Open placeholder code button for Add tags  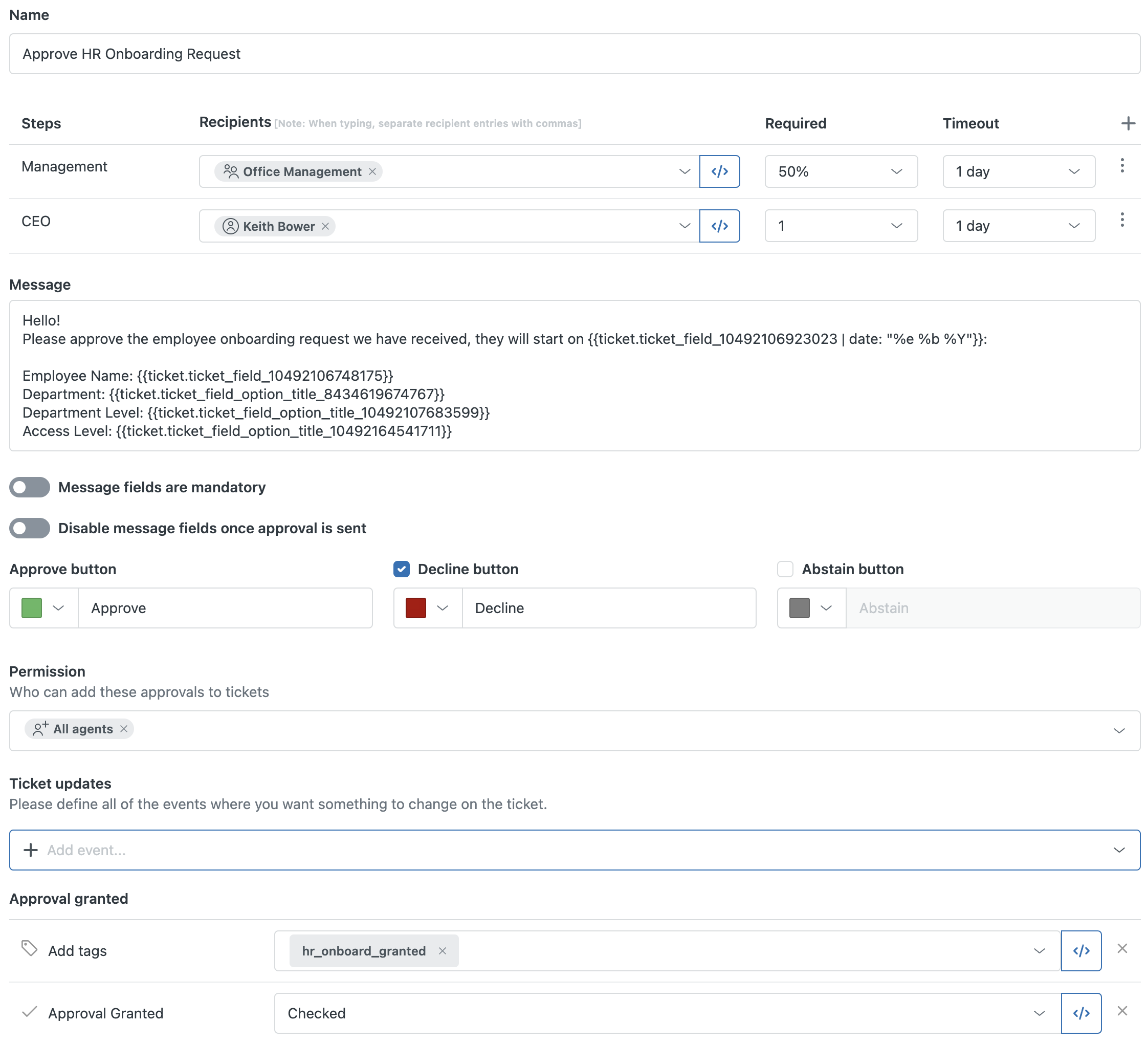(x=1081, y=950)
